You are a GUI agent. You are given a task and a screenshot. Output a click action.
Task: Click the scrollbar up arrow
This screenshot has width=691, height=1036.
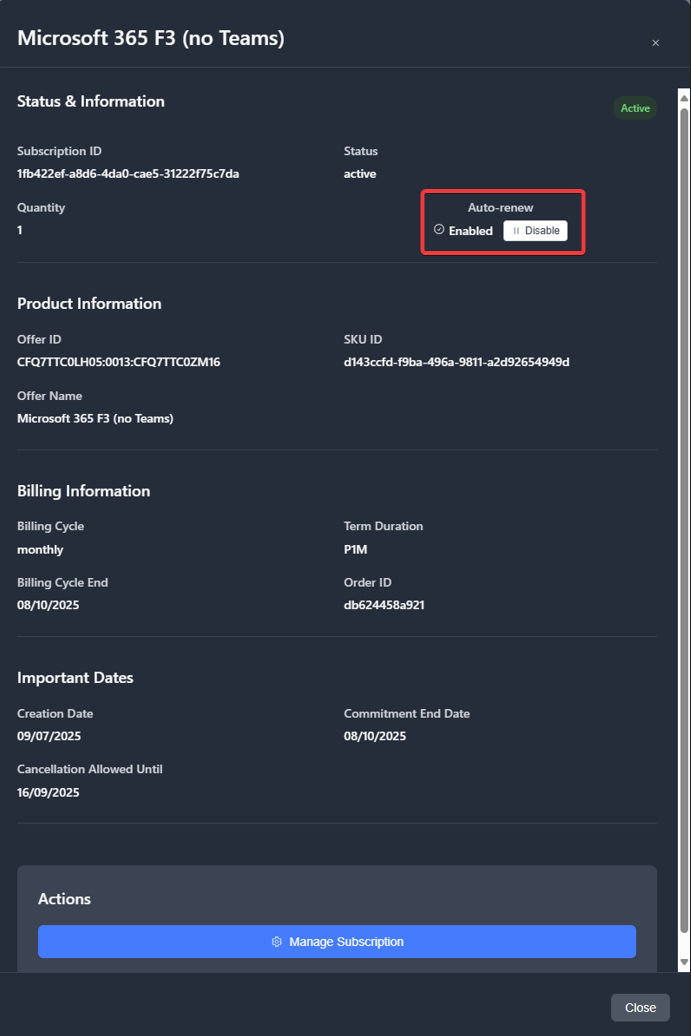click(684, 97)
